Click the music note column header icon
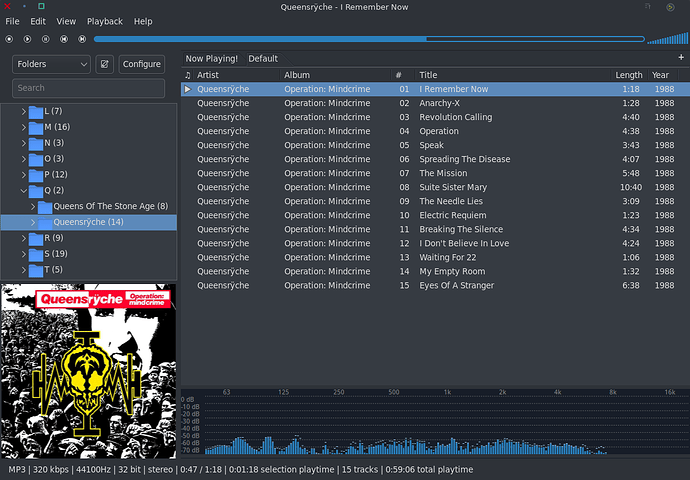 pyautogui.click(x=188, y=75)
